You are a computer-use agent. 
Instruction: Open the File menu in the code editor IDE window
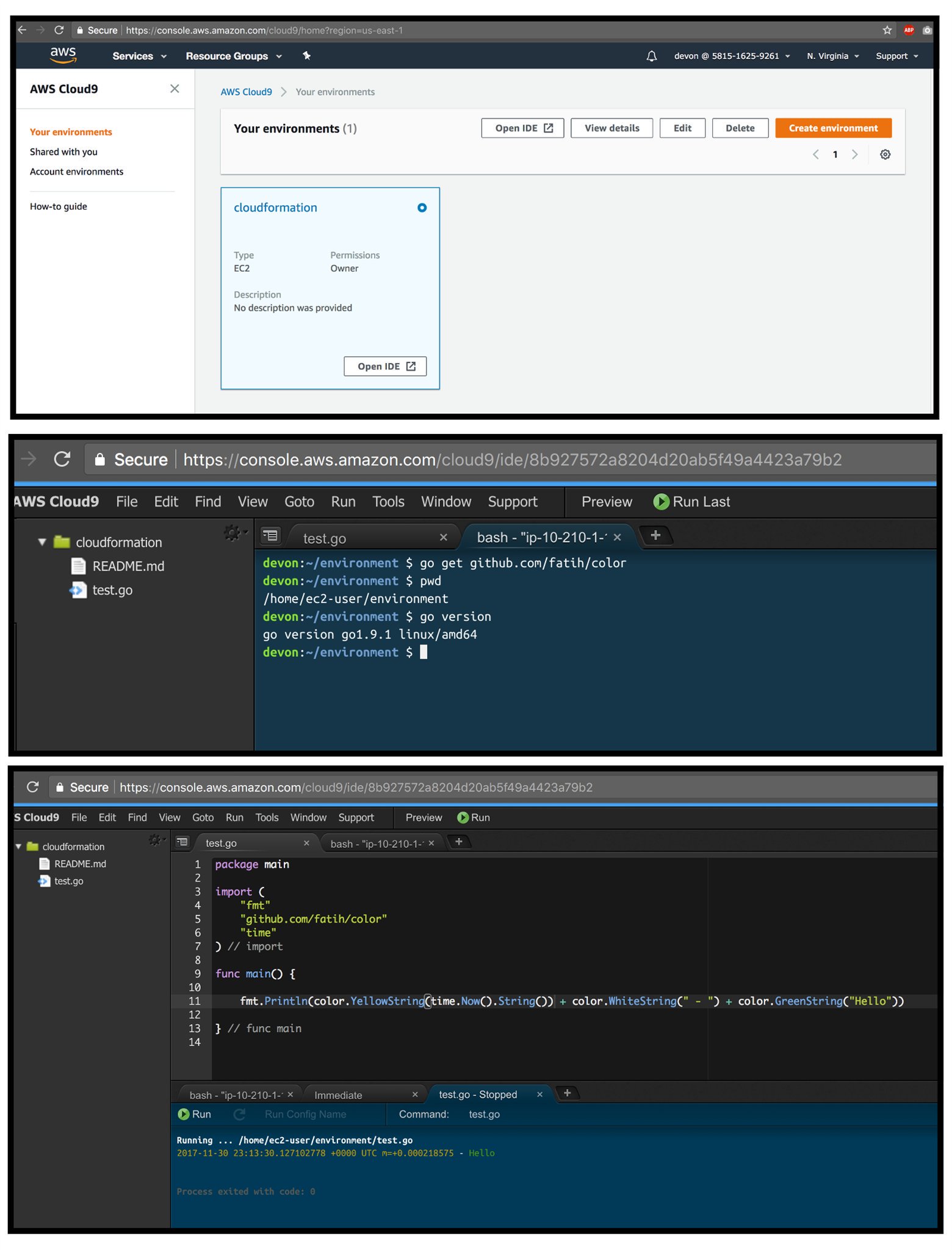click(x=79, y=817)
